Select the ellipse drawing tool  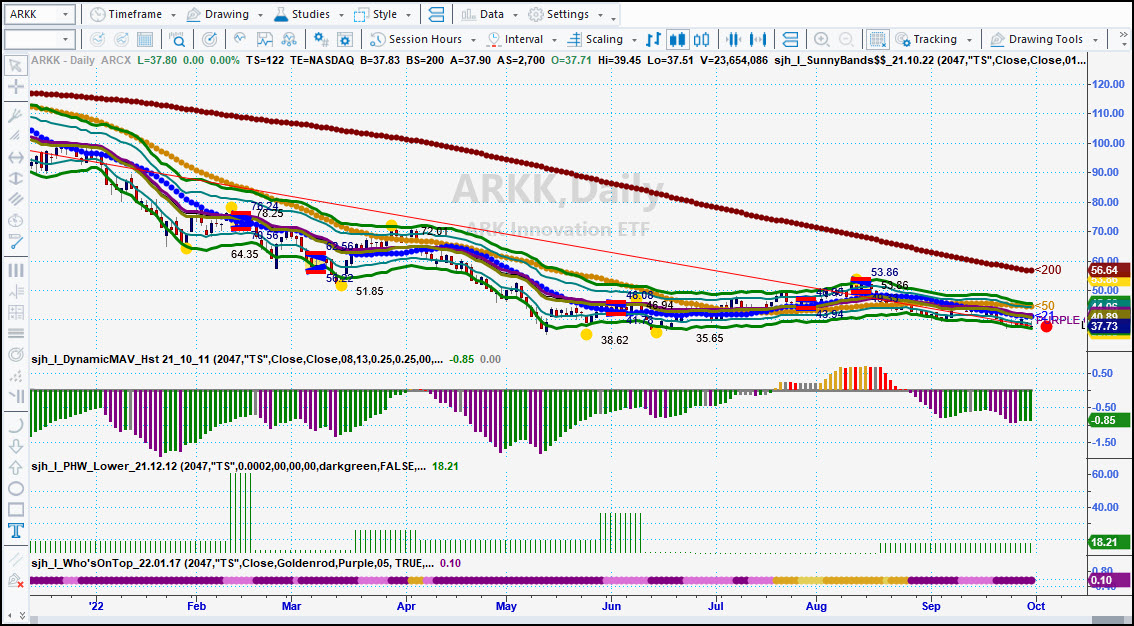[x=14, y=489]
